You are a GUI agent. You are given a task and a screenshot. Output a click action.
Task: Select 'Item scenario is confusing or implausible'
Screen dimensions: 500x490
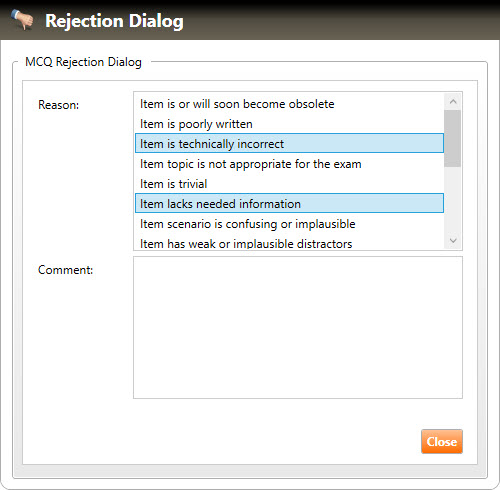pyautogui.click(x=289, y=224)
